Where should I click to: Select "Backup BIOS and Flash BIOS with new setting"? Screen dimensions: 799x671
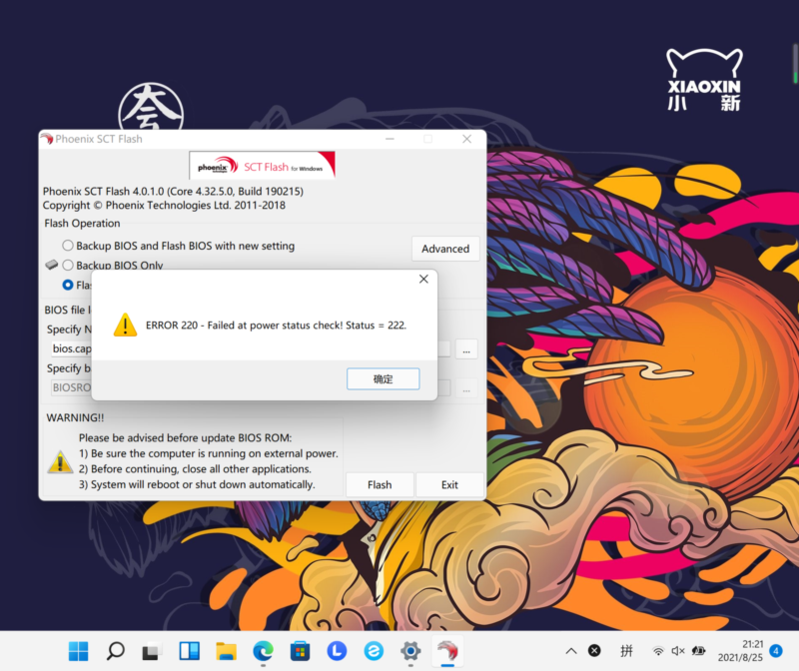(x=68, y=245)
